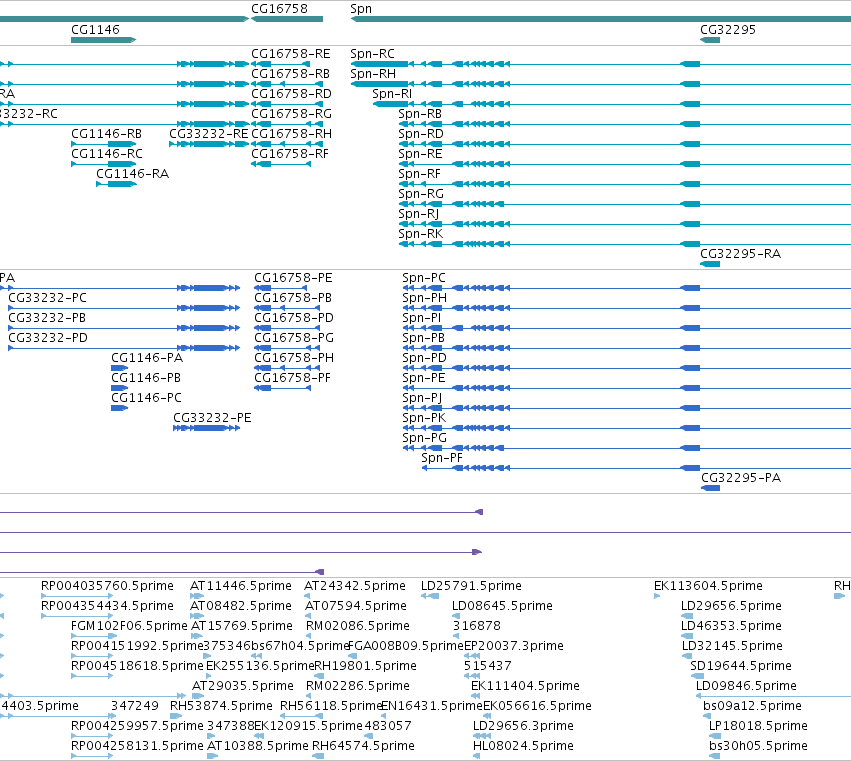Select protein Spn-PI
This screenshot has height=761, width=851.
coord(627,328)
